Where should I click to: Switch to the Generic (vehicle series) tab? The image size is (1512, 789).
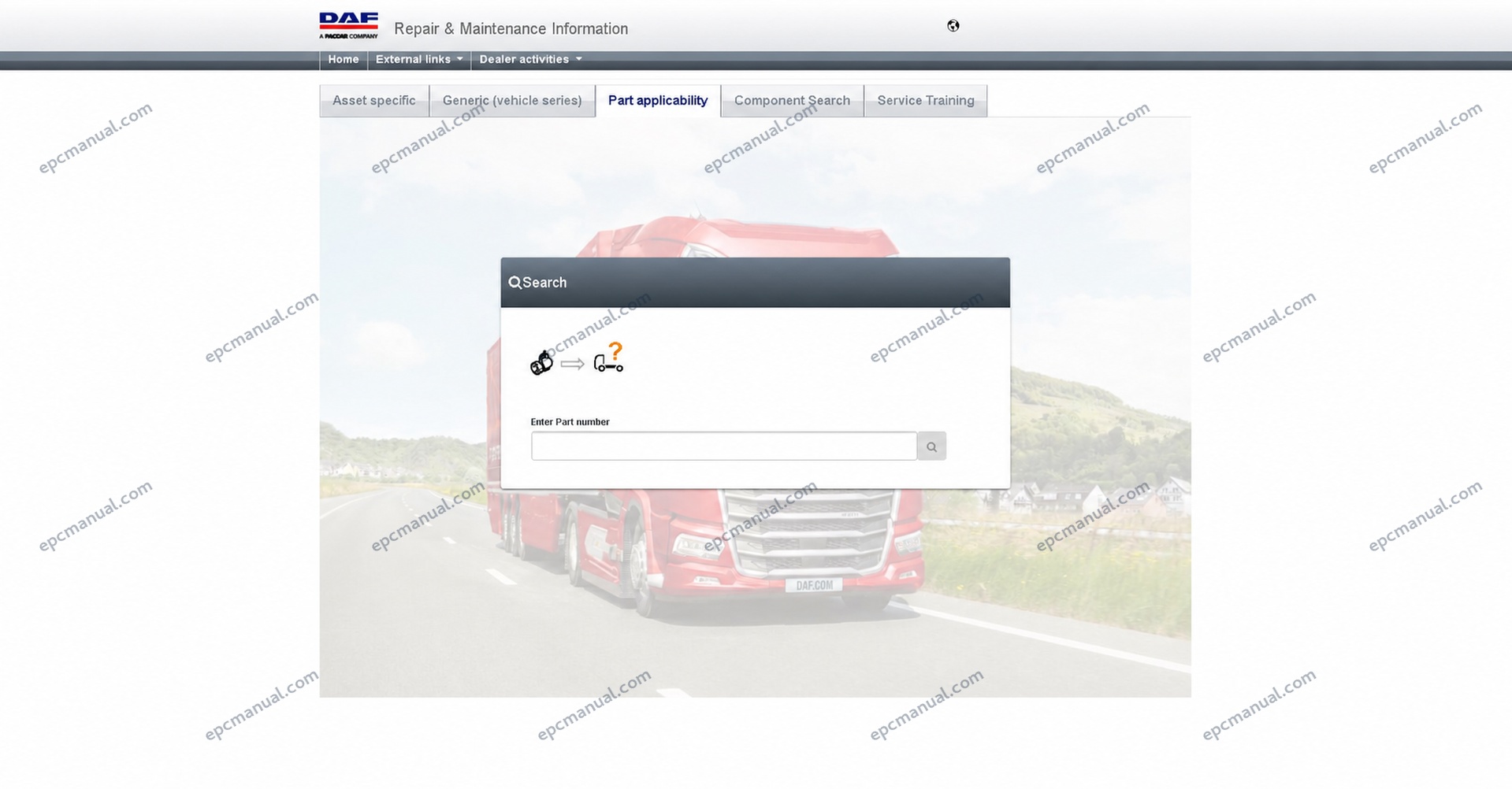pos(512,101)
